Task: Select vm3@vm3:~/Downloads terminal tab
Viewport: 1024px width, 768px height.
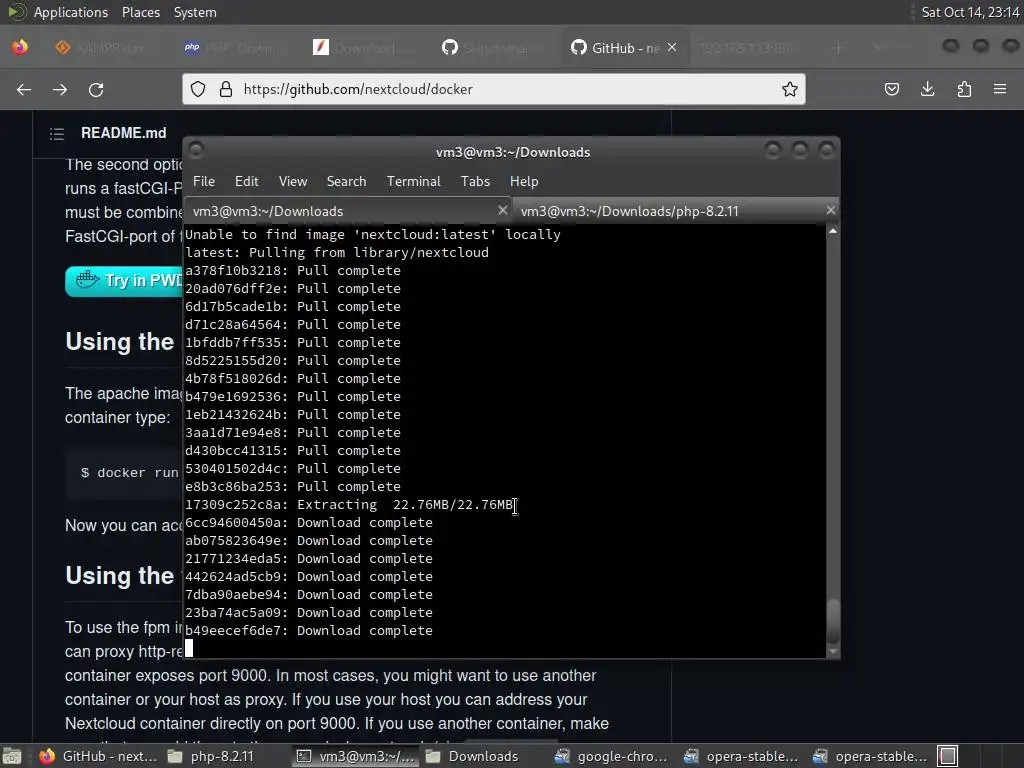Action: 346,211
